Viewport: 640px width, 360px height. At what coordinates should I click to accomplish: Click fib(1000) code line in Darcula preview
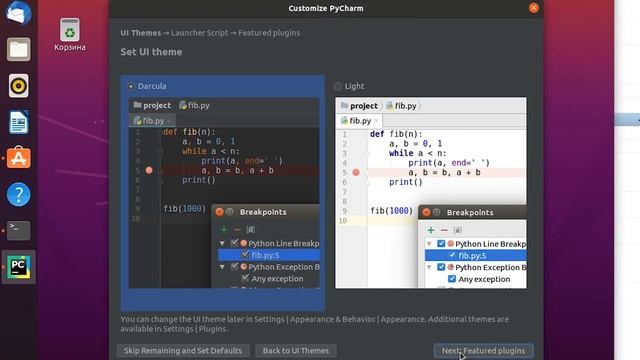(x=184, y=209)
